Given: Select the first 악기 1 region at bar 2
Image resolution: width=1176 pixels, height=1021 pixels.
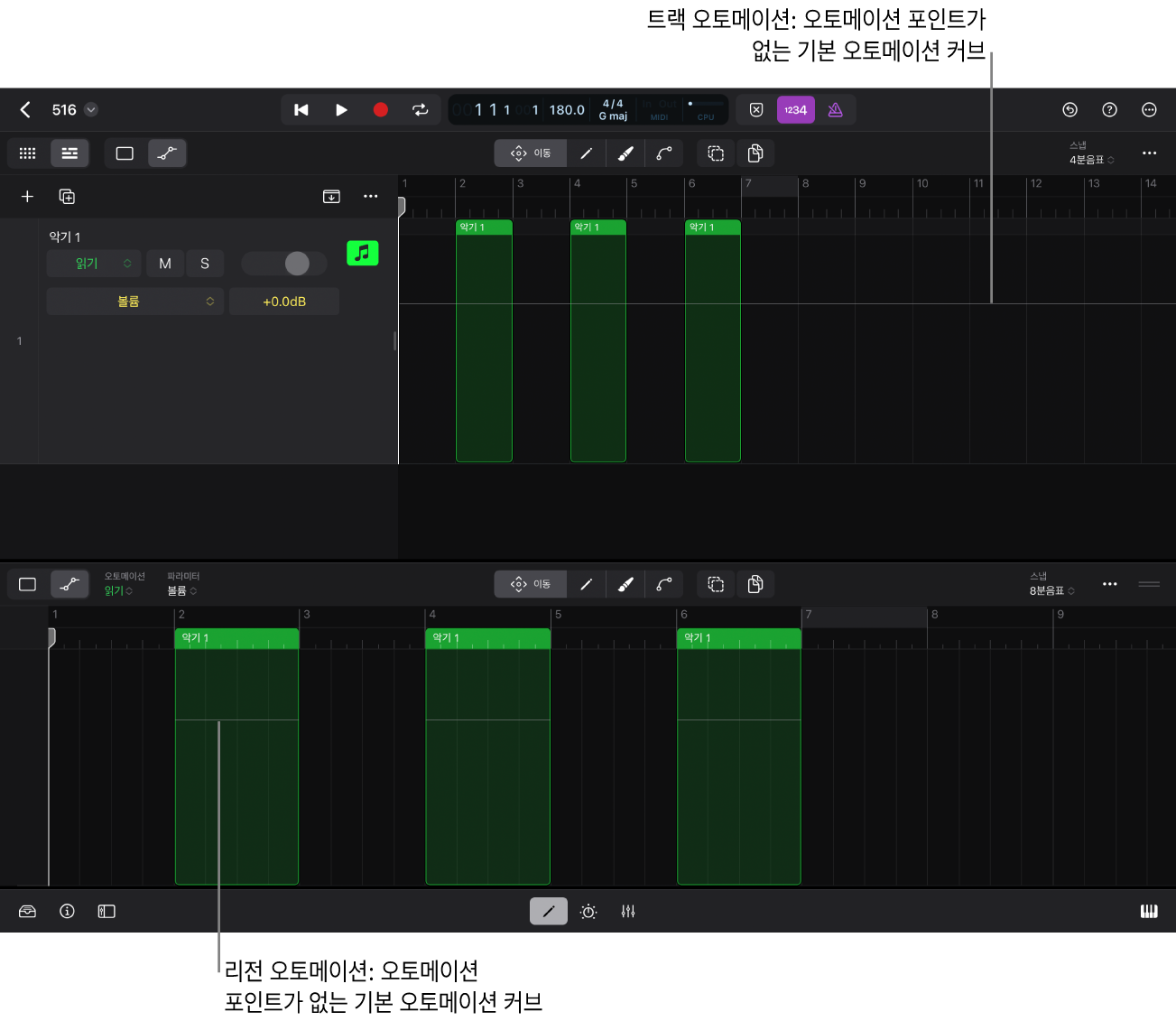Looking at the screenshot, I should 484,341.
